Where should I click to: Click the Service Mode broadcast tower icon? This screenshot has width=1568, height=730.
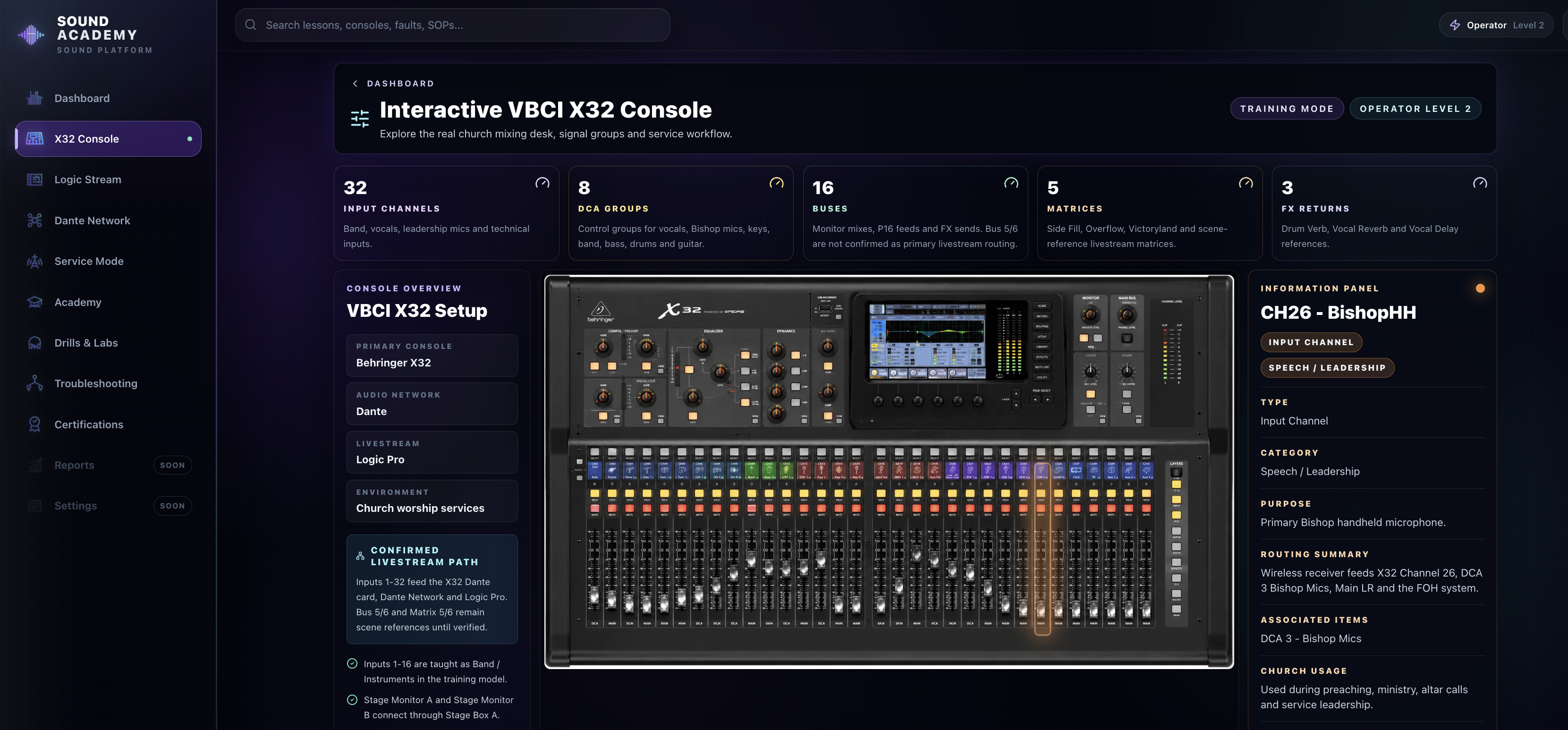click(34, 261)
